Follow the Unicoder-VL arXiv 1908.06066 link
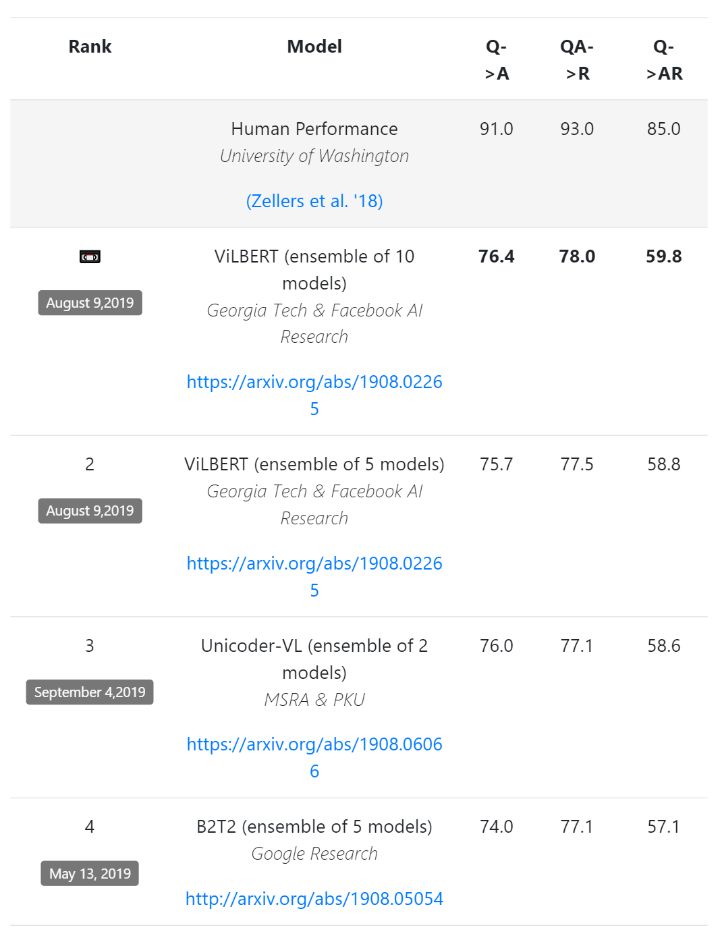 pos(314,757)
